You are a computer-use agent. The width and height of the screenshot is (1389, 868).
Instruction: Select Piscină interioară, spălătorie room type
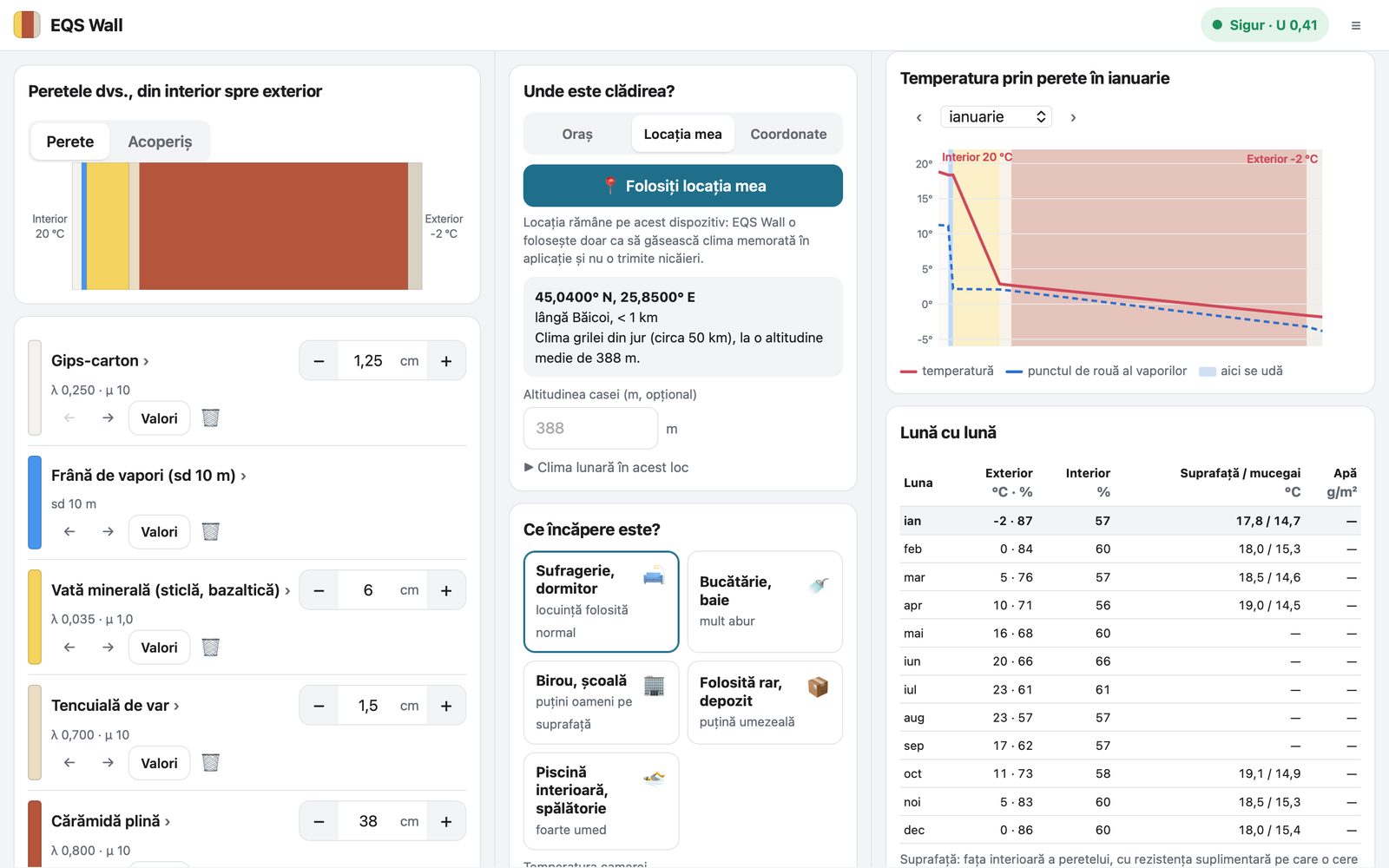(601, 800)
